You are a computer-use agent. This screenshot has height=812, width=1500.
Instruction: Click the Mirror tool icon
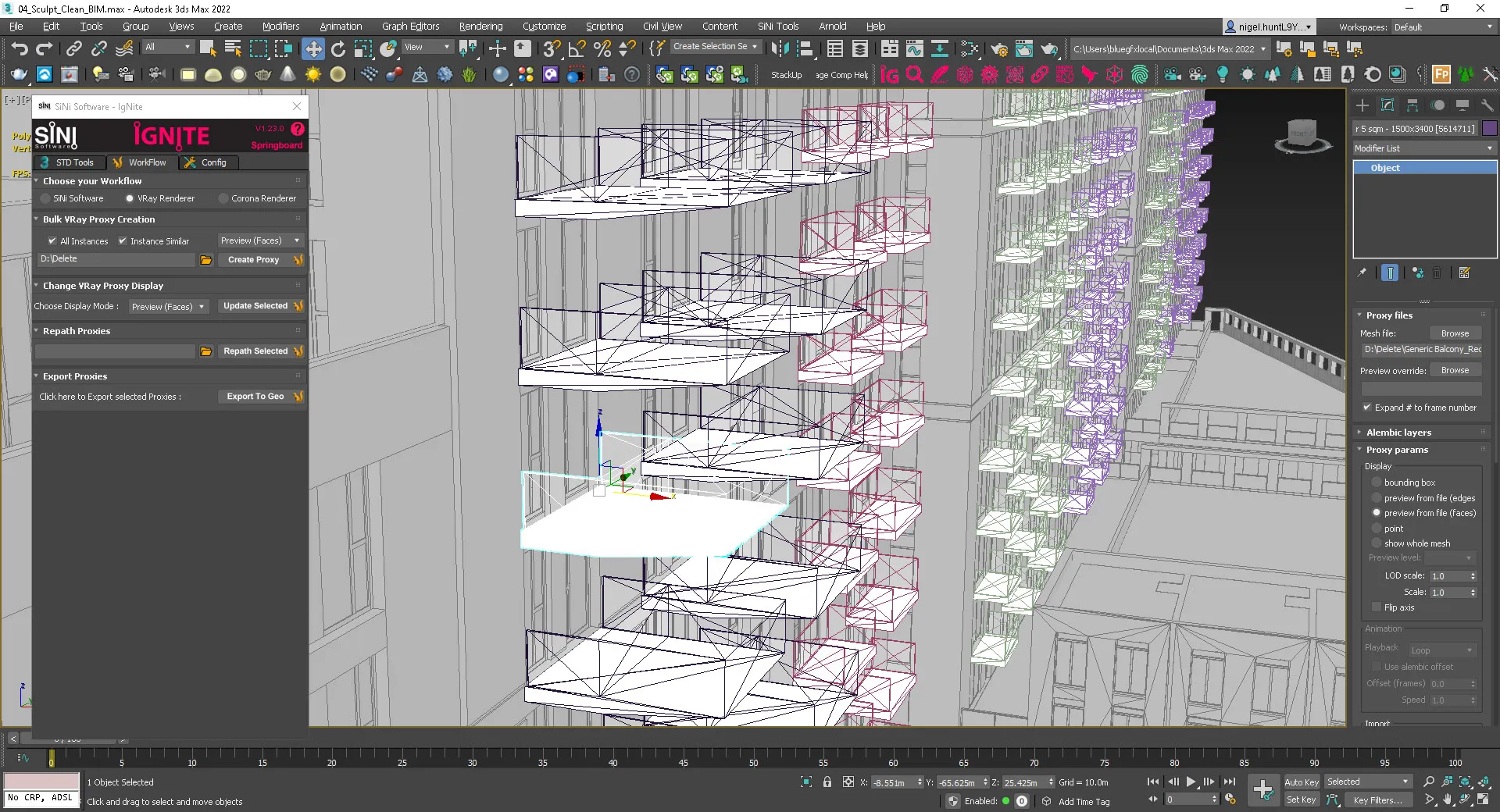(x=779, y=49)
